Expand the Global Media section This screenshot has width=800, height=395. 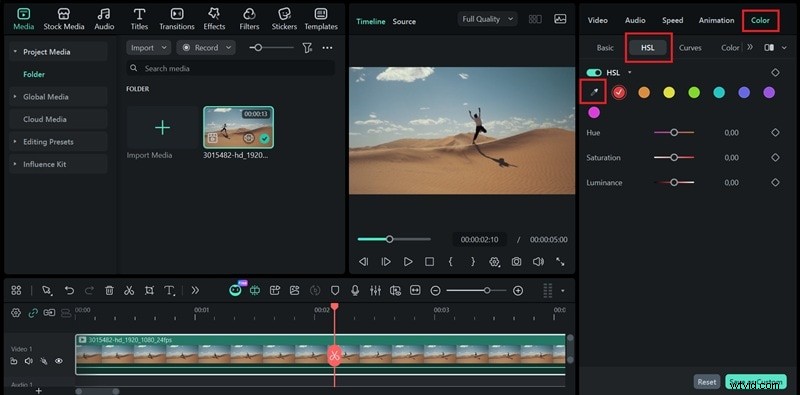15,96
